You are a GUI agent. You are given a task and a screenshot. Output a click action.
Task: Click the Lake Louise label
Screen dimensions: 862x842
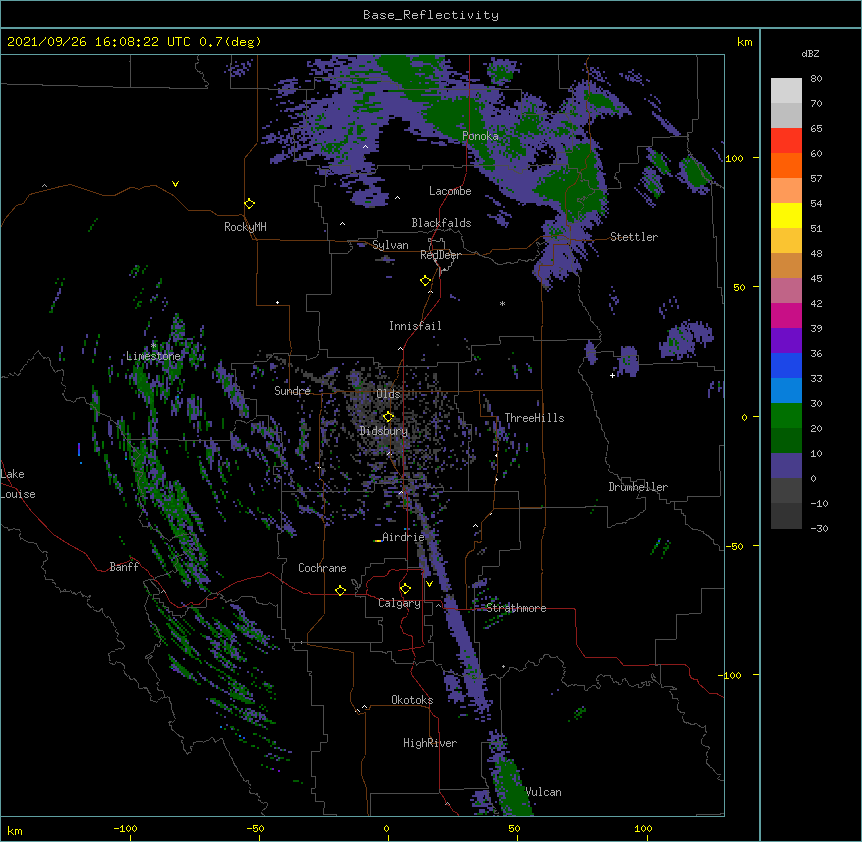[18, 484]
